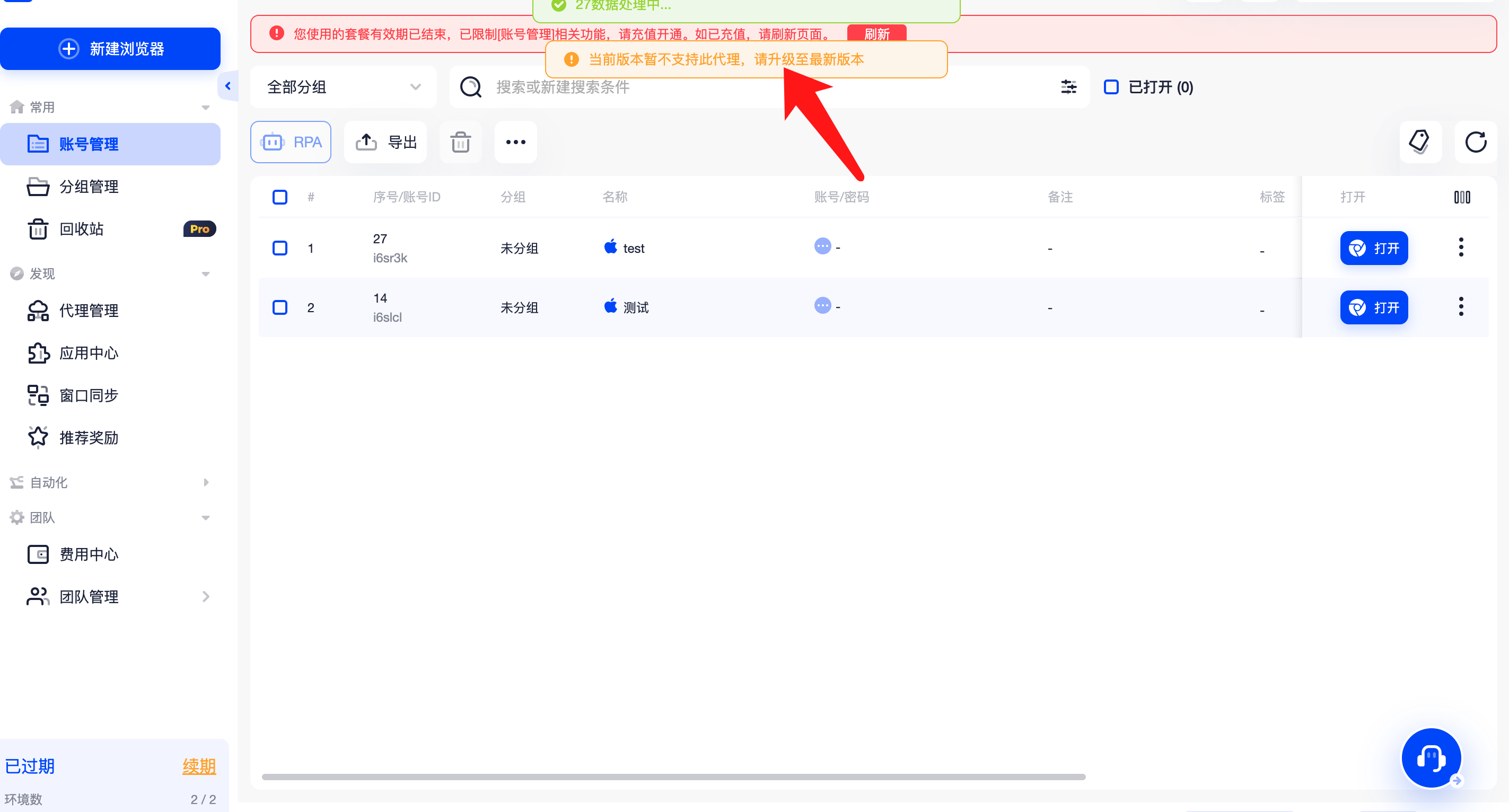This screenshot has height=812, width=1509.
Task: Click password dots icon in test row
Action: [822, 246]
